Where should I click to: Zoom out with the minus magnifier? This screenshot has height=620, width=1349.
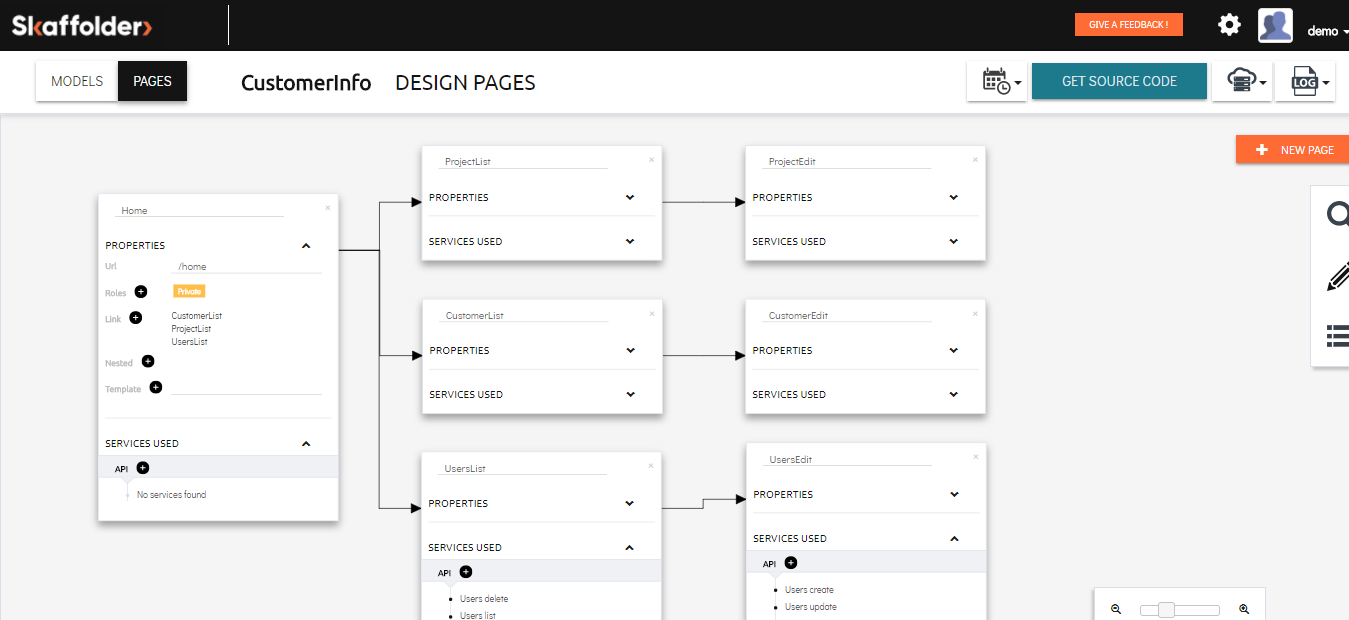click(x=1116, y=609)
